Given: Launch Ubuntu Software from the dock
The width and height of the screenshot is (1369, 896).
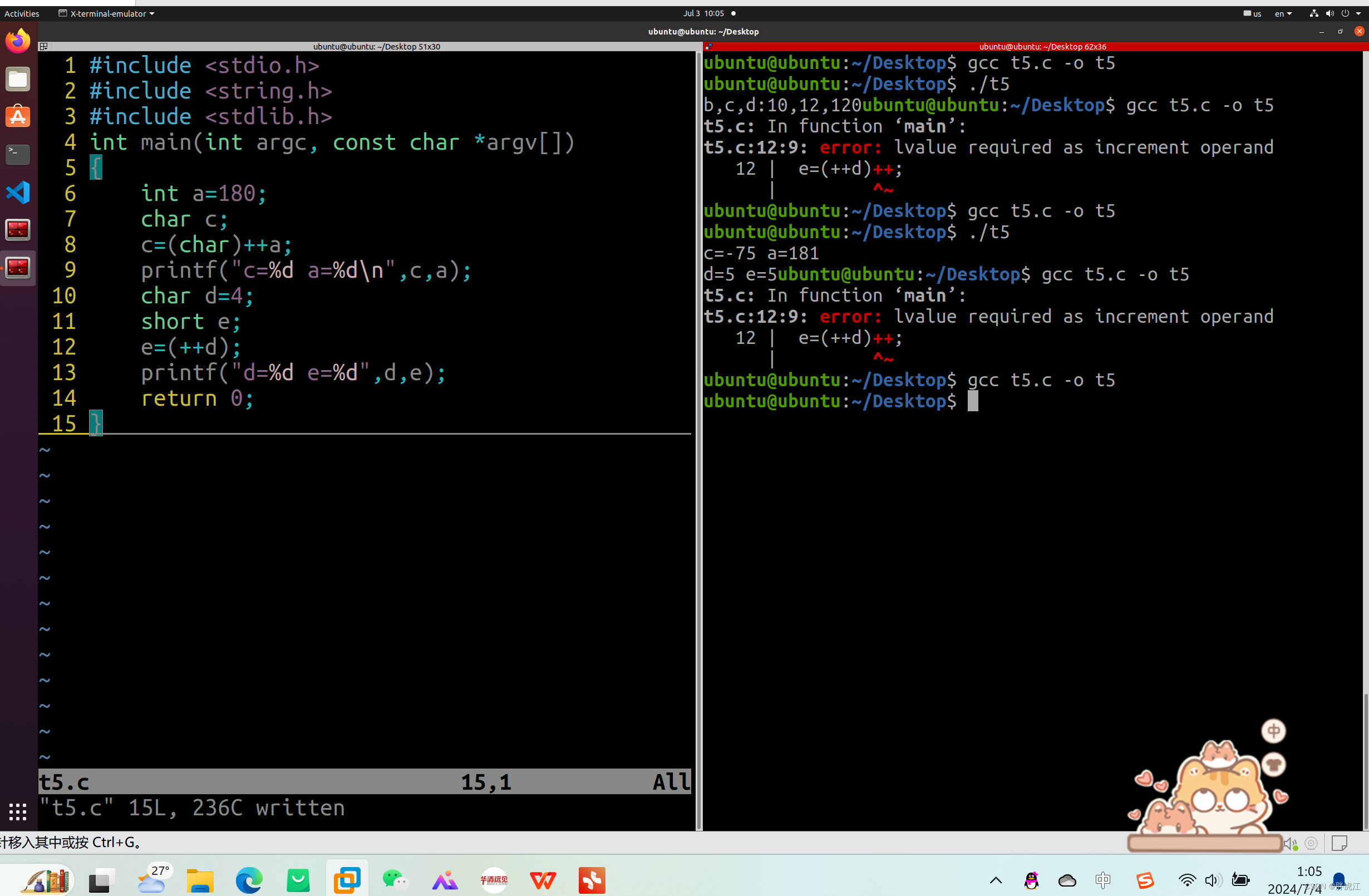Looking at the screenshot, I should click(x=18, y=117).
